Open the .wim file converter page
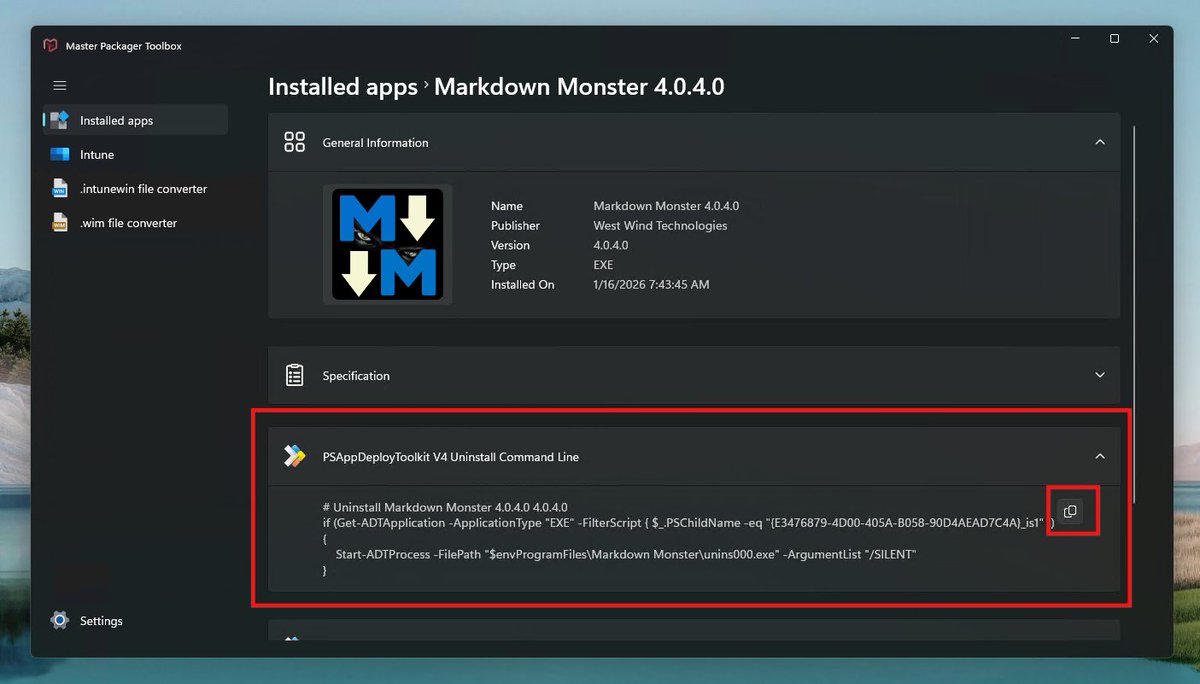 (x=136, y=223)
